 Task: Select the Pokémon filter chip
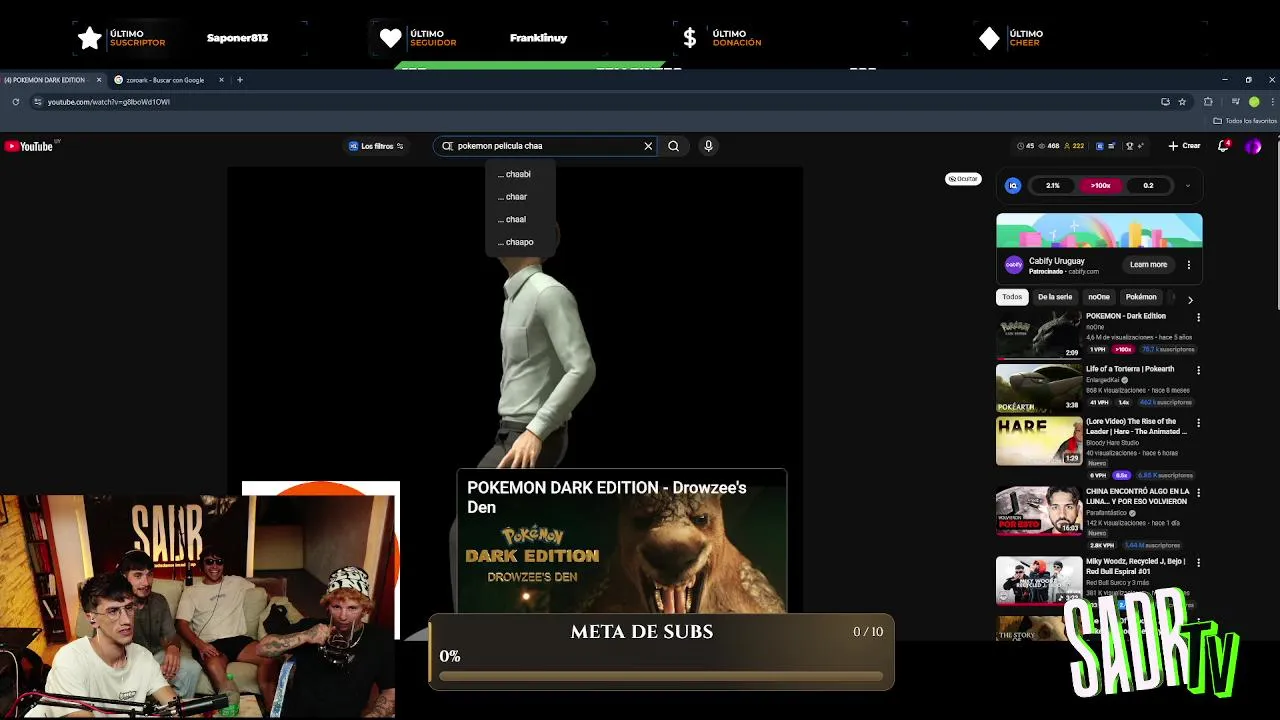[x=1141, y=297]
